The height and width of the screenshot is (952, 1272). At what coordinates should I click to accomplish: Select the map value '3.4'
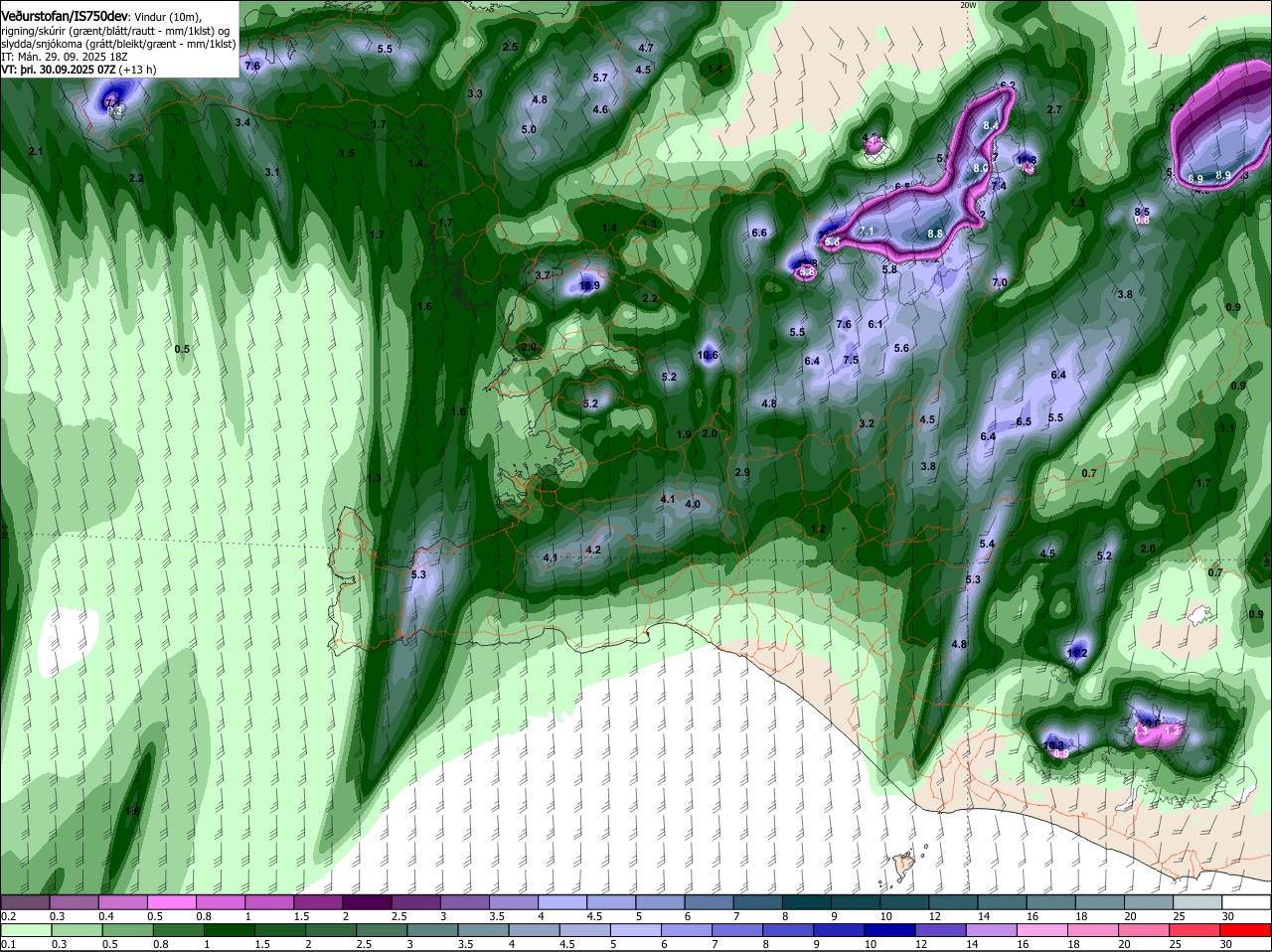[242, 122]
